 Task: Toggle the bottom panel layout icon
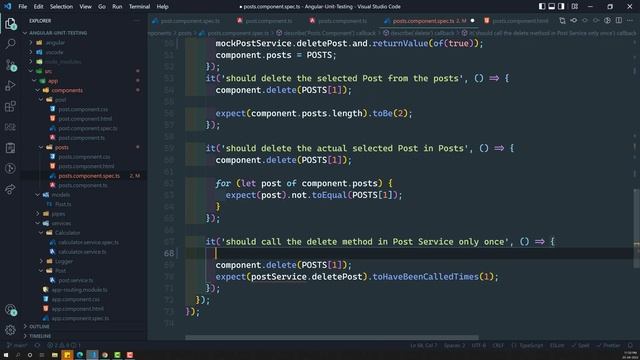(x=551, y=7)
